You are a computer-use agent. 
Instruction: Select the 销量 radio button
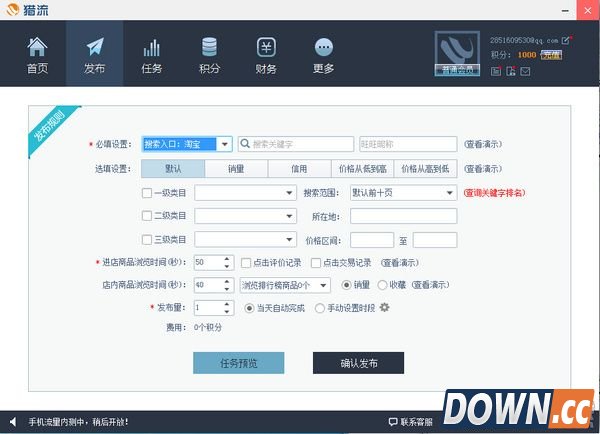[346, 285]
